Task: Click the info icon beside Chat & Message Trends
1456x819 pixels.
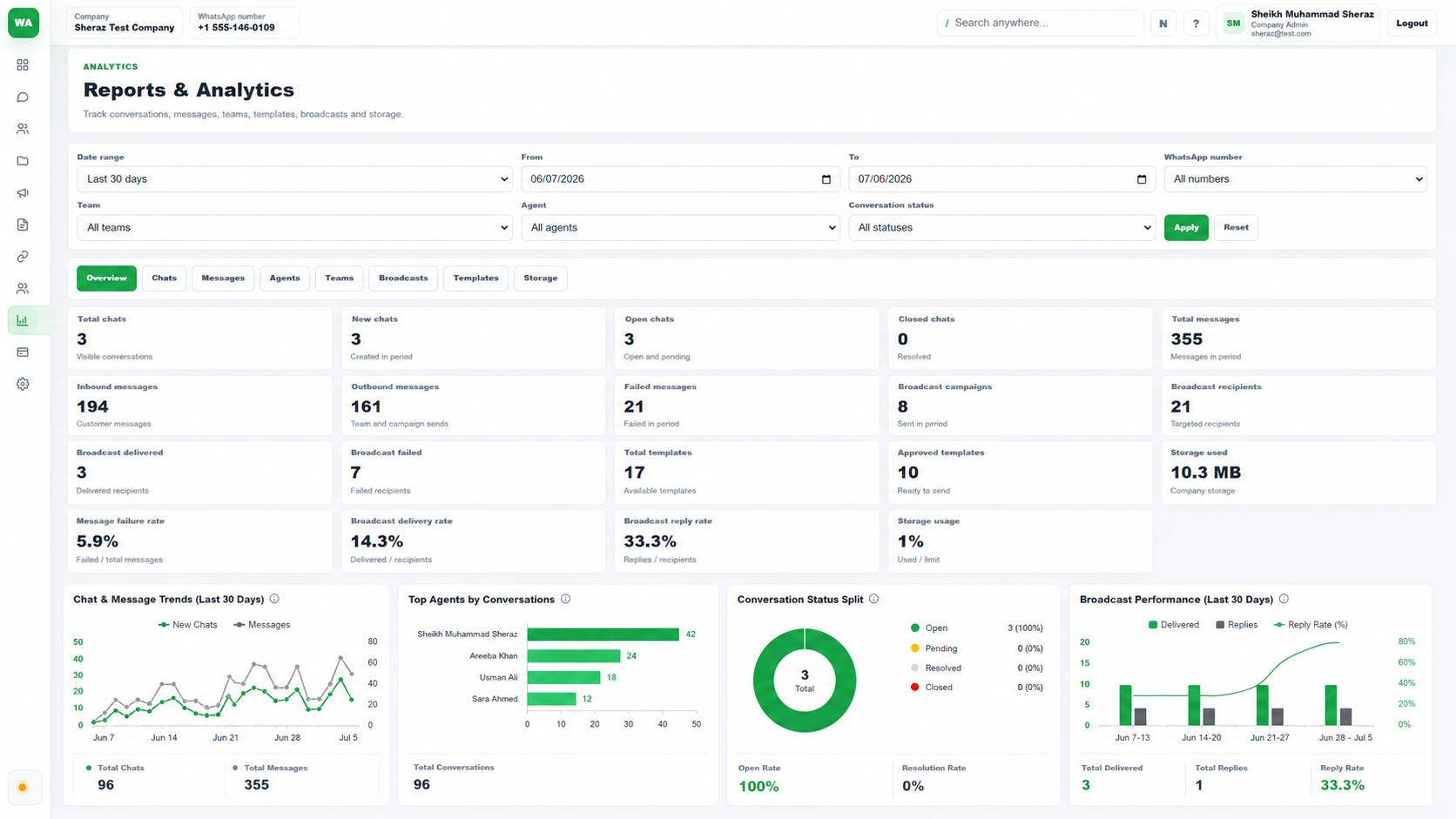Action: (x=274, y=599)
